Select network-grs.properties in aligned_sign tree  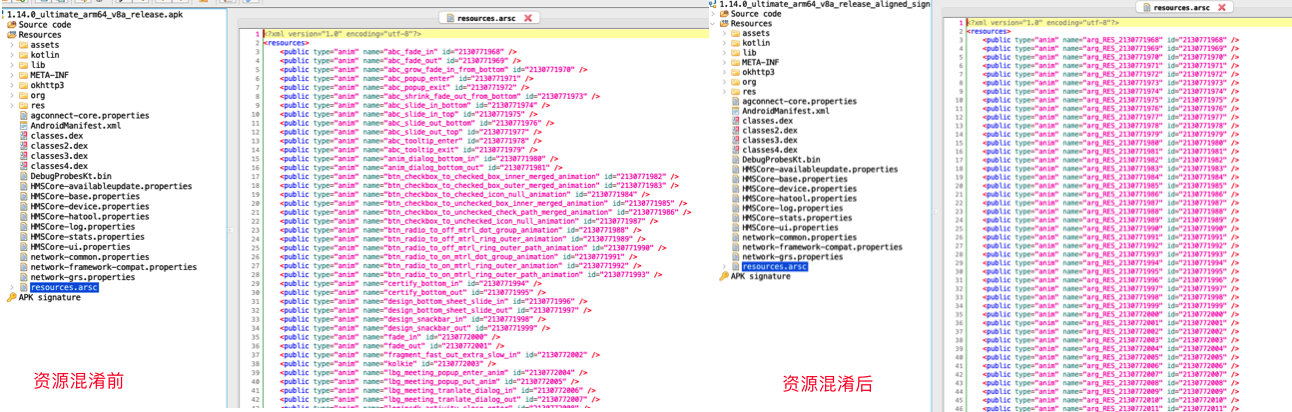pyautogui.click(x=792, y=256)
